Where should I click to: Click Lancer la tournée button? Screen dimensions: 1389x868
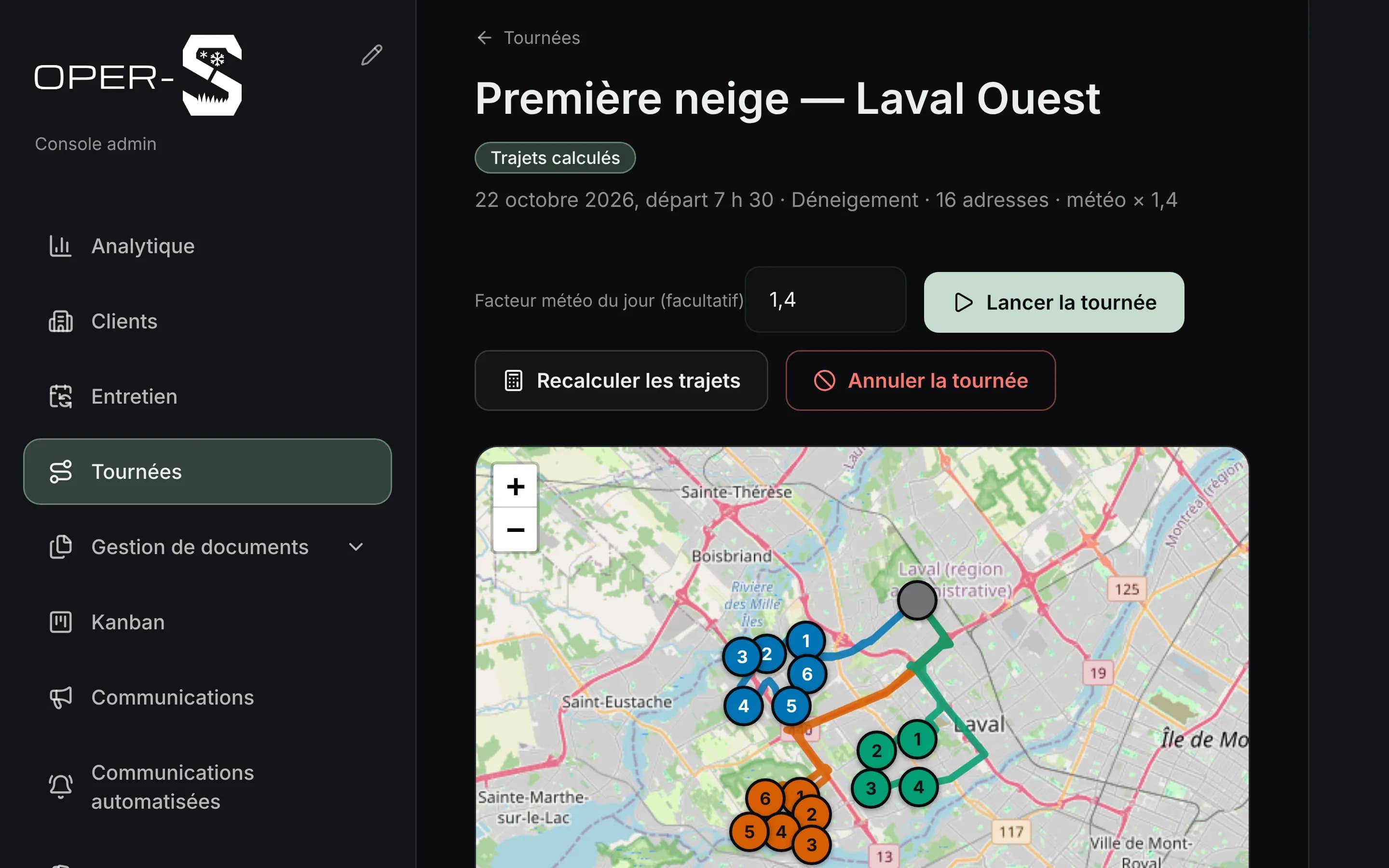click(1054, 302)
